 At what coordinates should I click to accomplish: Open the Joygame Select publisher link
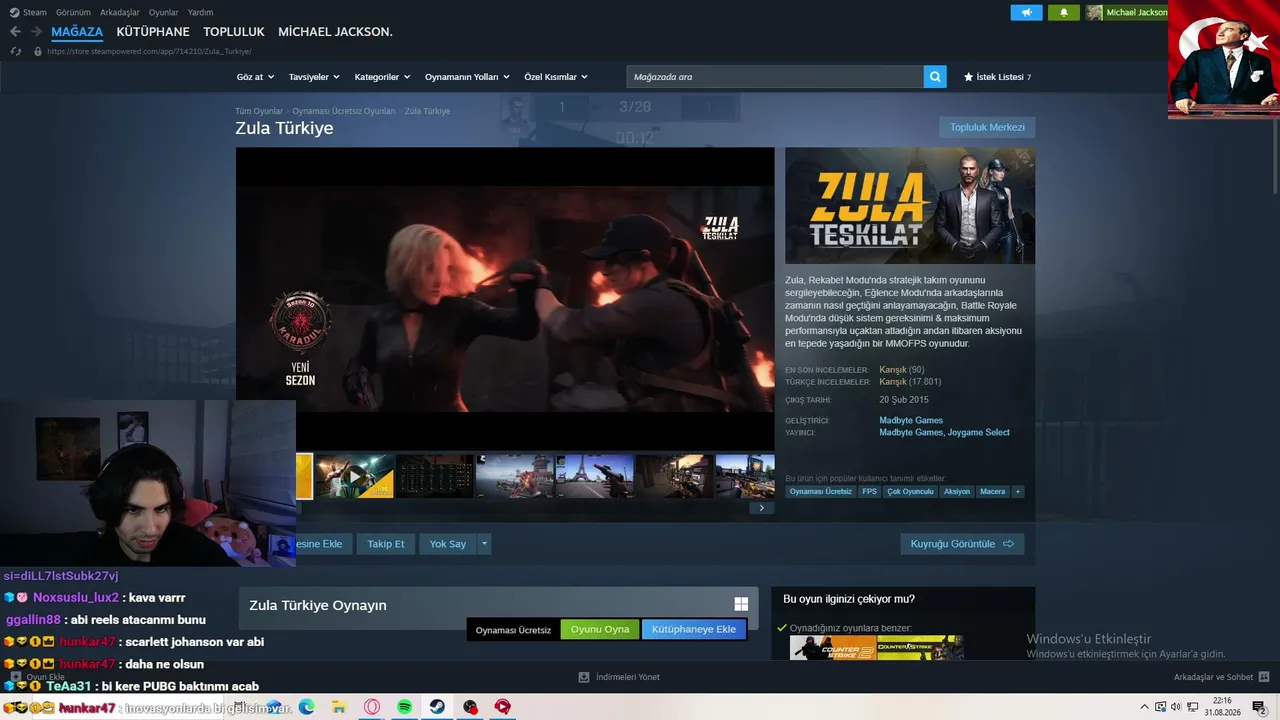pos(979,433)
